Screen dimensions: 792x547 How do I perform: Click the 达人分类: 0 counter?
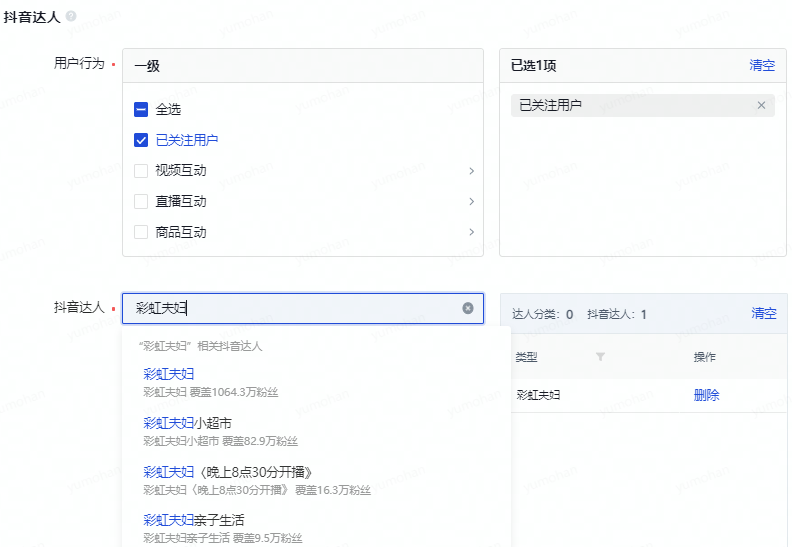[x=542, y=314]
